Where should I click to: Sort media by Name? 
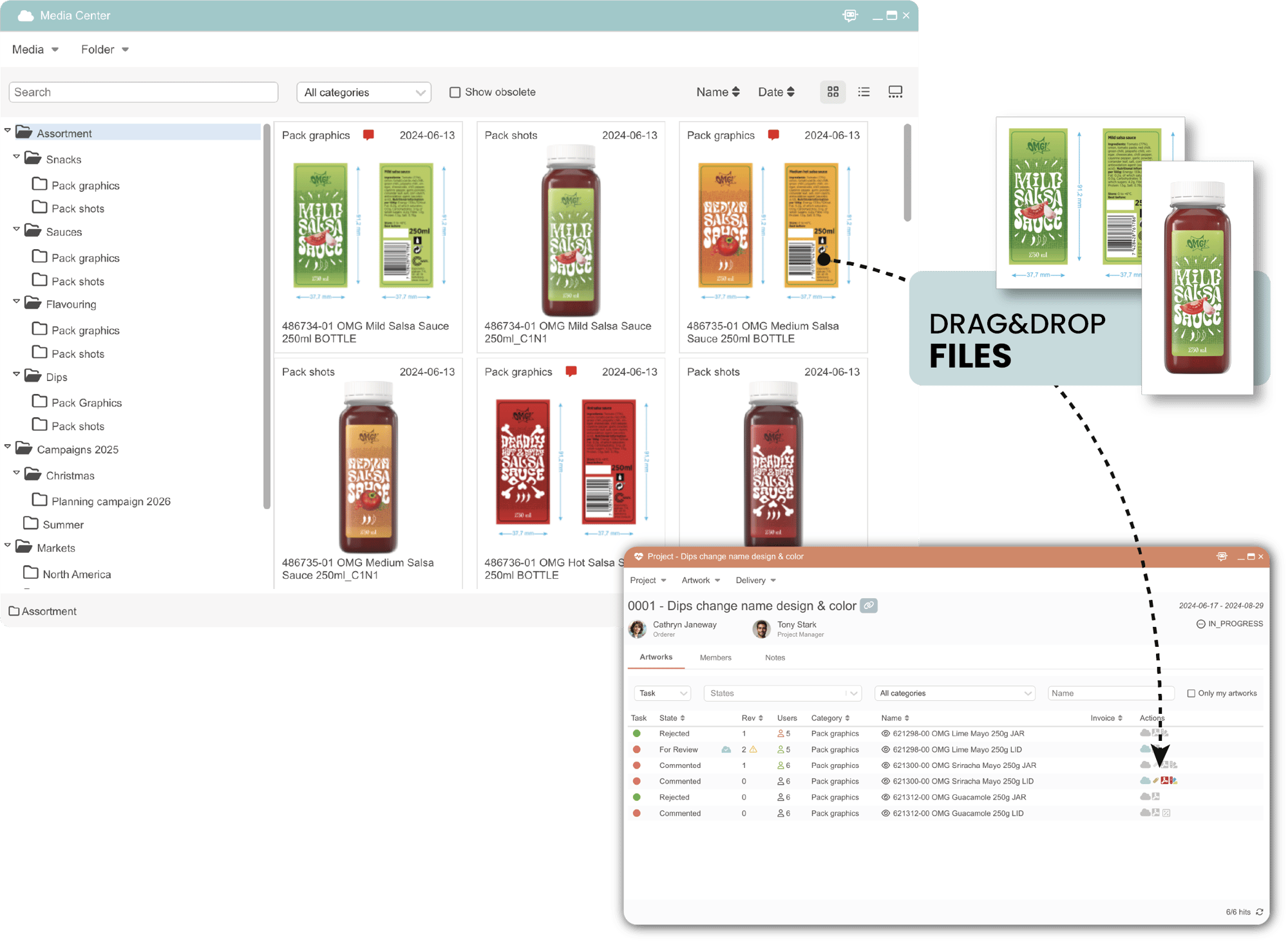tap(717, 92)
